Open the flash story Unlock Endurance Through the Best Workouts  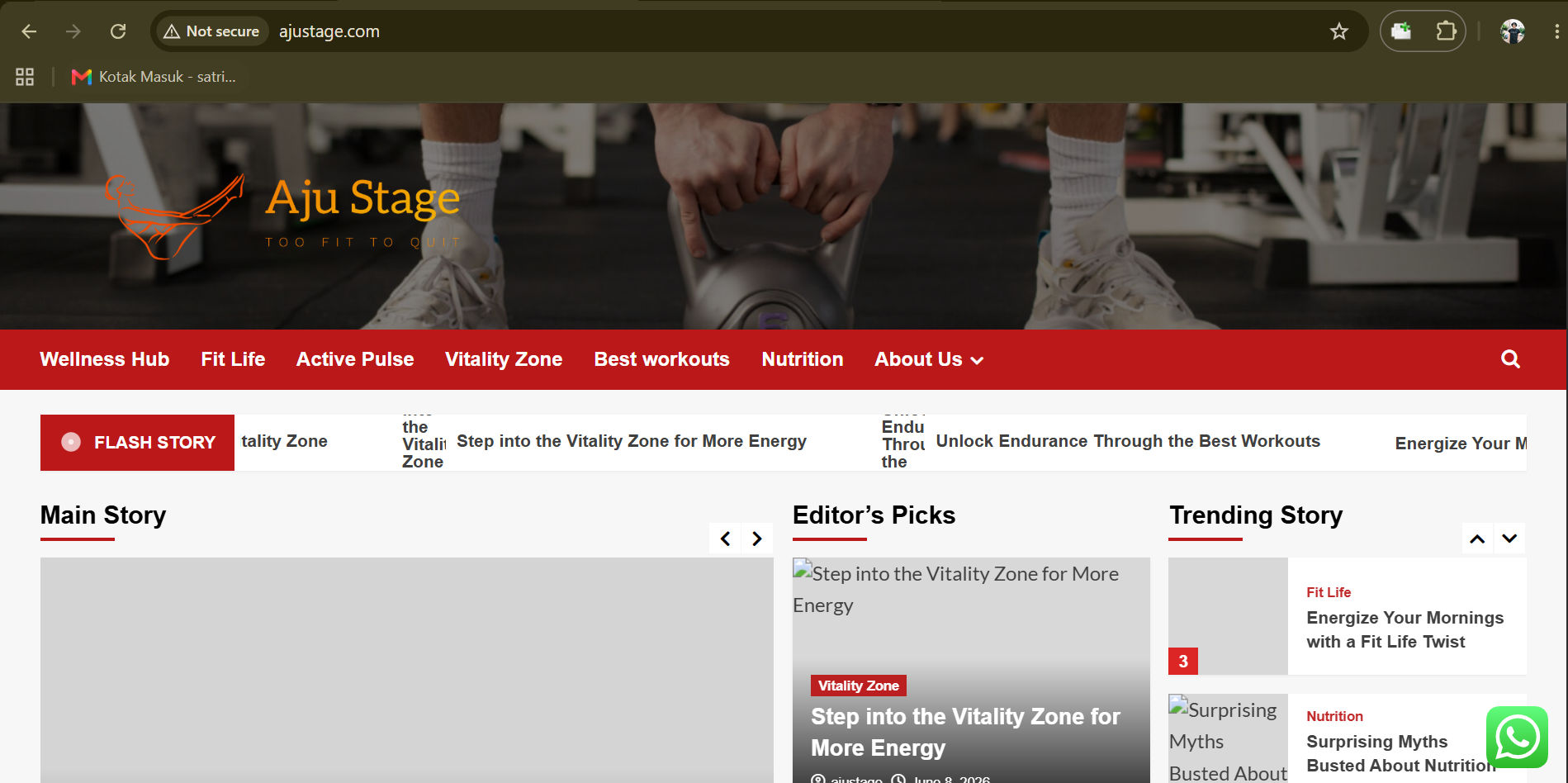1128,441
